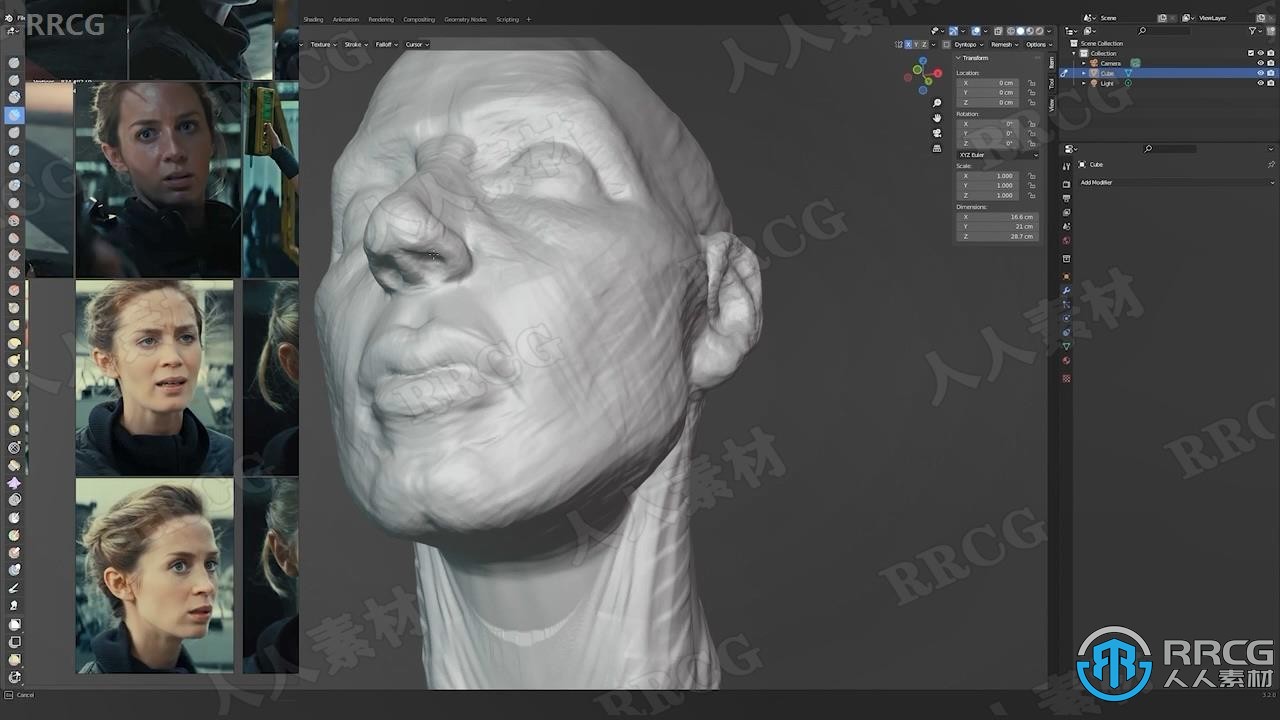Expand the Cube outliner row
Image resolution: width=1280 pixels, height=720 pixels.
pos(1083,73)
